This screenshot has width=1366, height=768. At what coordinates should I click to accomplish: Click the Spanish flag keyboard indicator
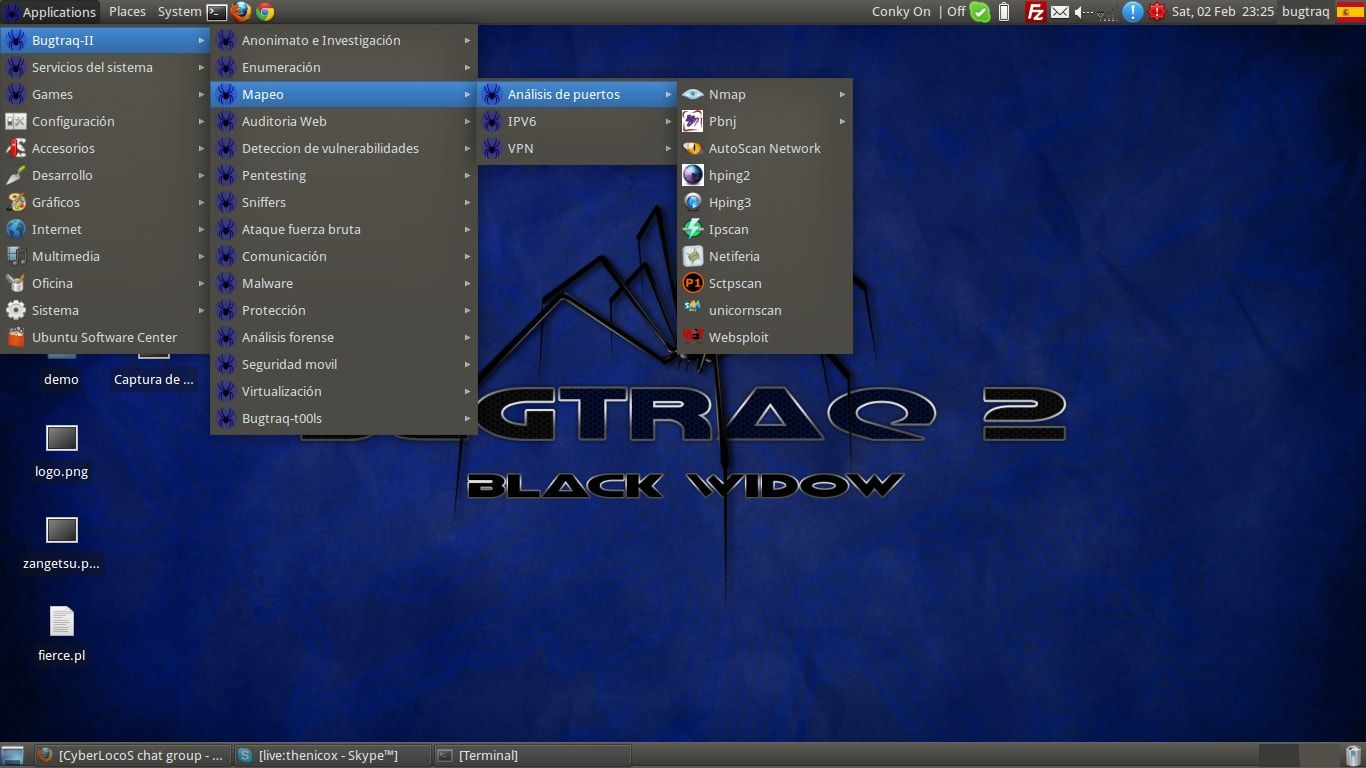1350,12
